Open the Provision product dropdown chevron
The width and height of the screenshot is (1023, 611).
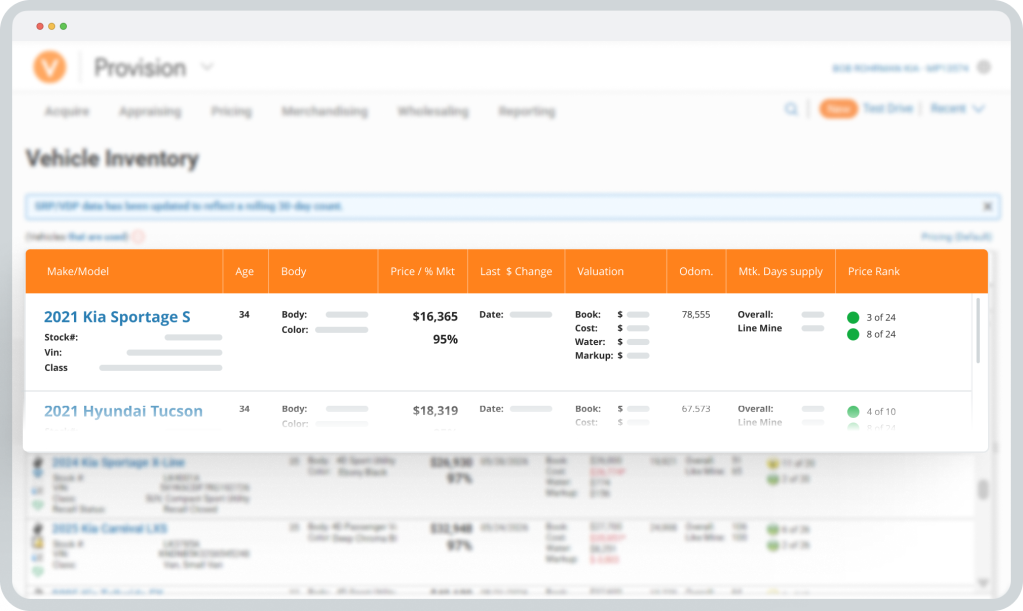207,67
